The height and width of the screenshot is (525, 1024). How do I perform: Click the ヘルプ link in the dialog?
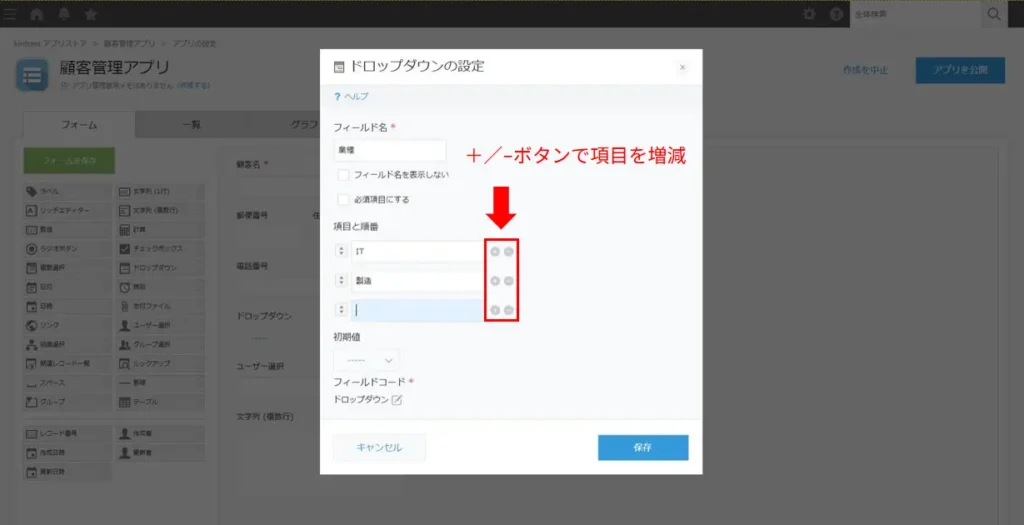point(357,97)
